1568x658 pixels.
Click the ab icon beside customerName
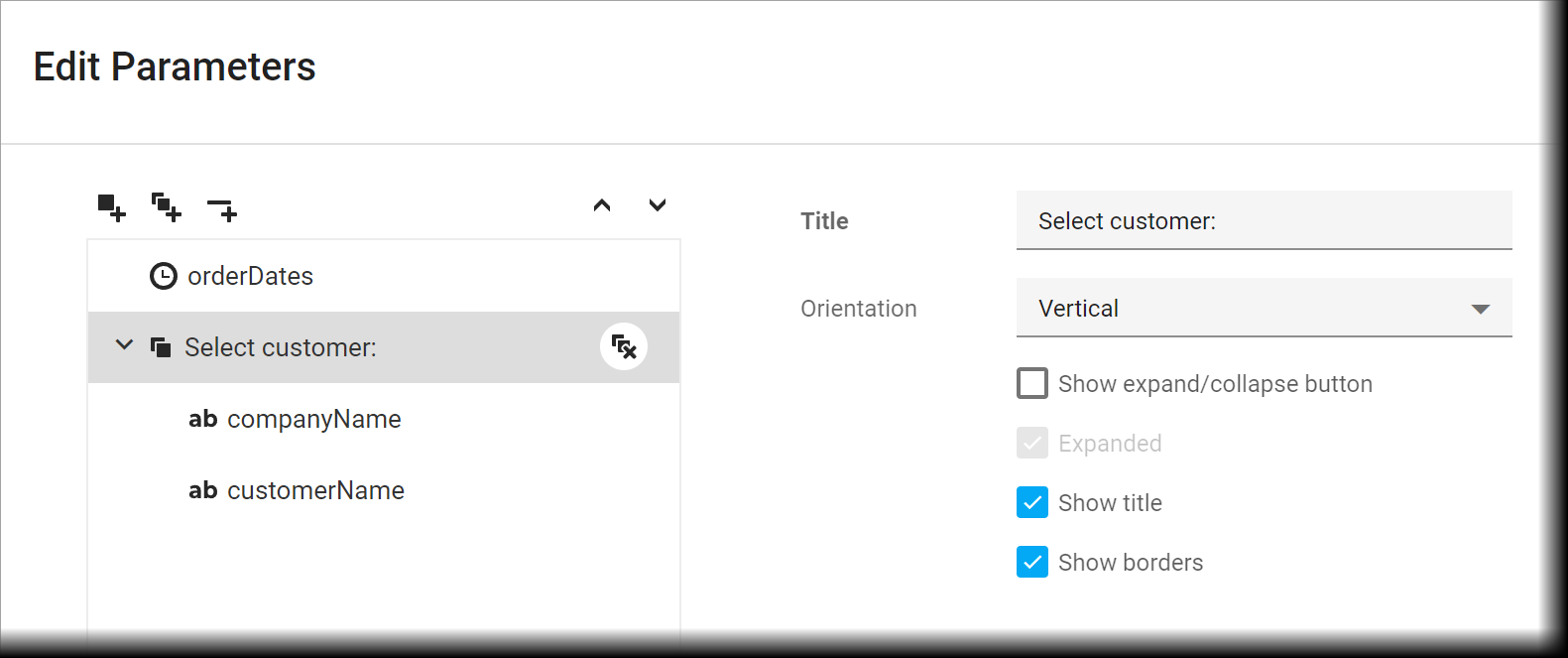click(x=203, y=490)
